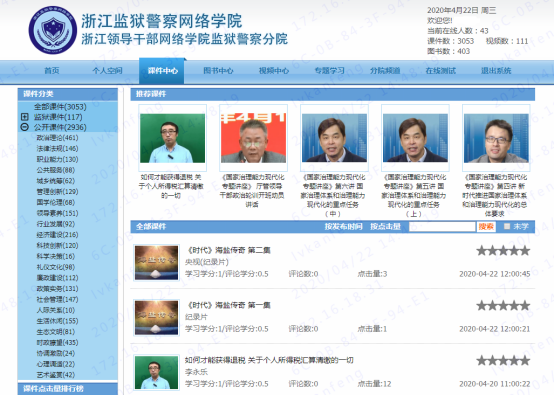This screenshot has height=396, width=554.
Task: Open course 《时代》海盐传奇 第二集
Action: point(228,250)
